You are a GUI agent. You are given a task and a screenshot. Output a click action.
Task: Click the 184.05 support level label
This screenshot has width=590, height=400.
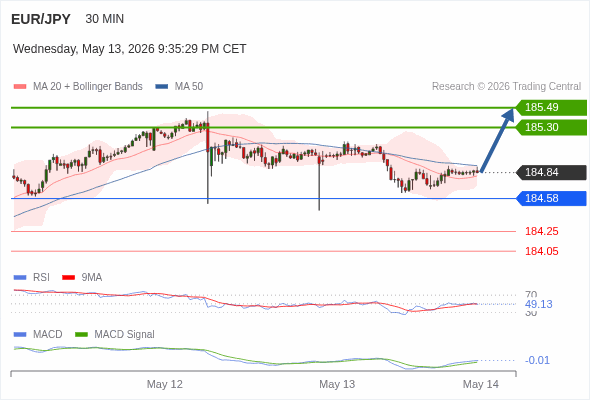click(542, 251)
